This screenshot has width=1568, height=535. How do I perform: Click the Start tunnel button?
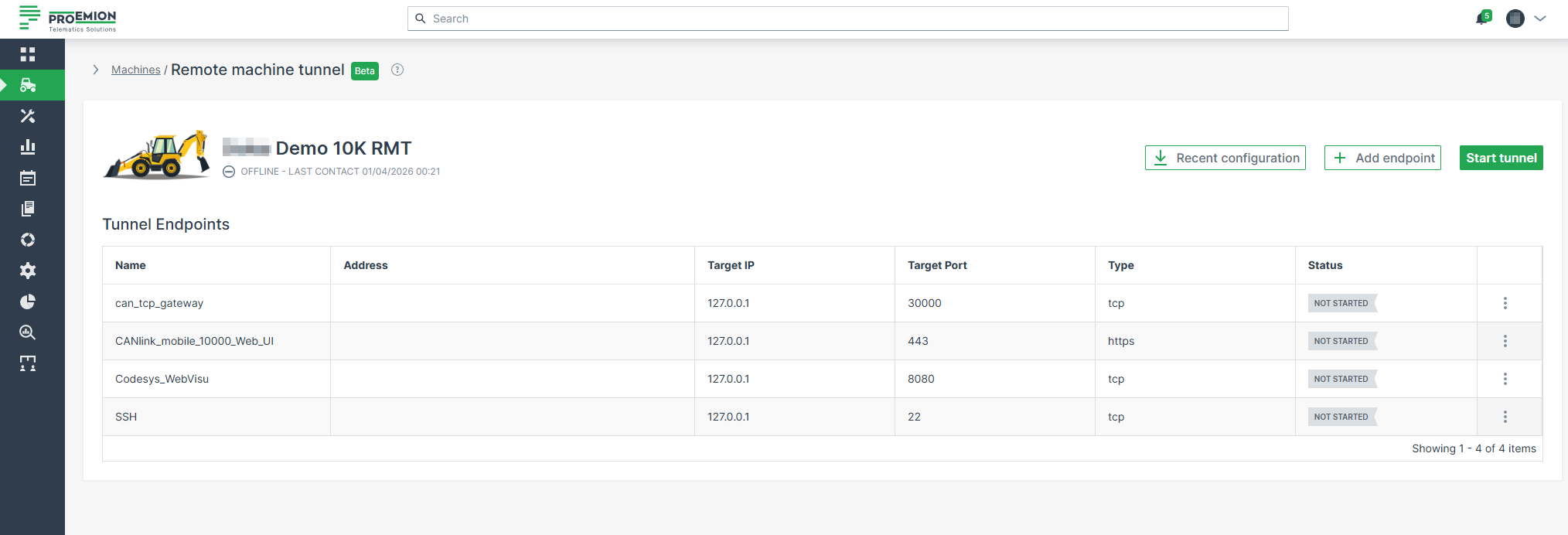tap(1501, 158)
